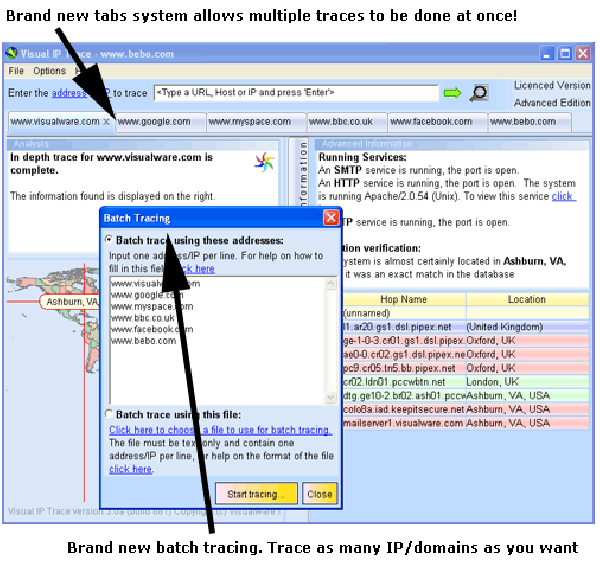The image size is (600, 564).
Task: Switch to the www.bbc.co.uk tab
Action: pyautogui.click(x=347, y=122)
